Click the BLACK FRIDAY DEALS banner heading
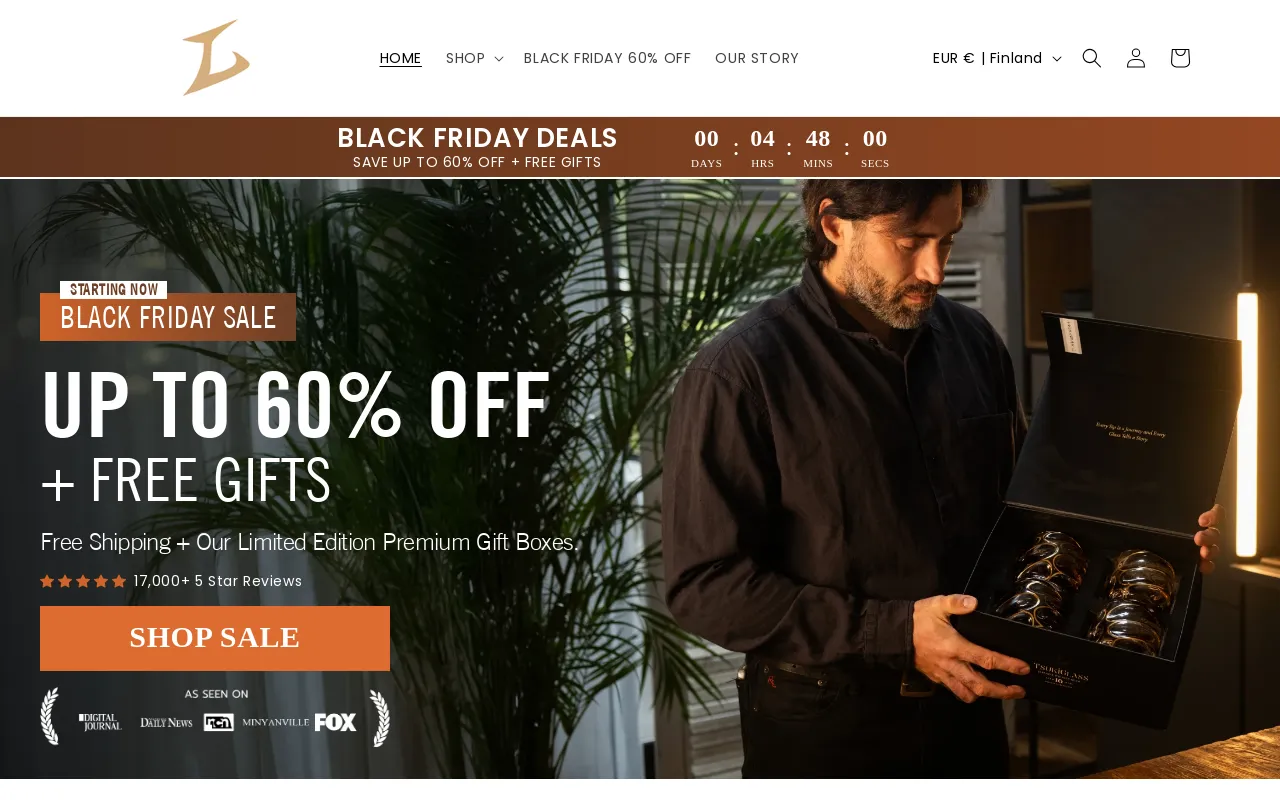 pos(477,138)
